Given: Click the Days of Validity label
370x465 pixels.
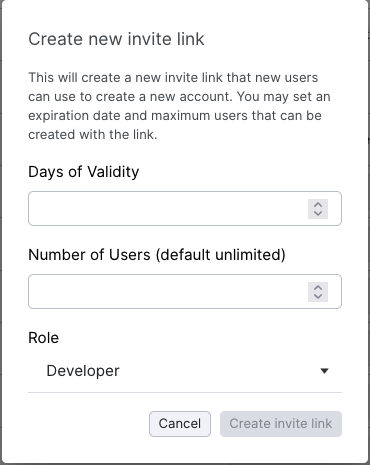Looking at the screenshot, I should pos(84,172).
